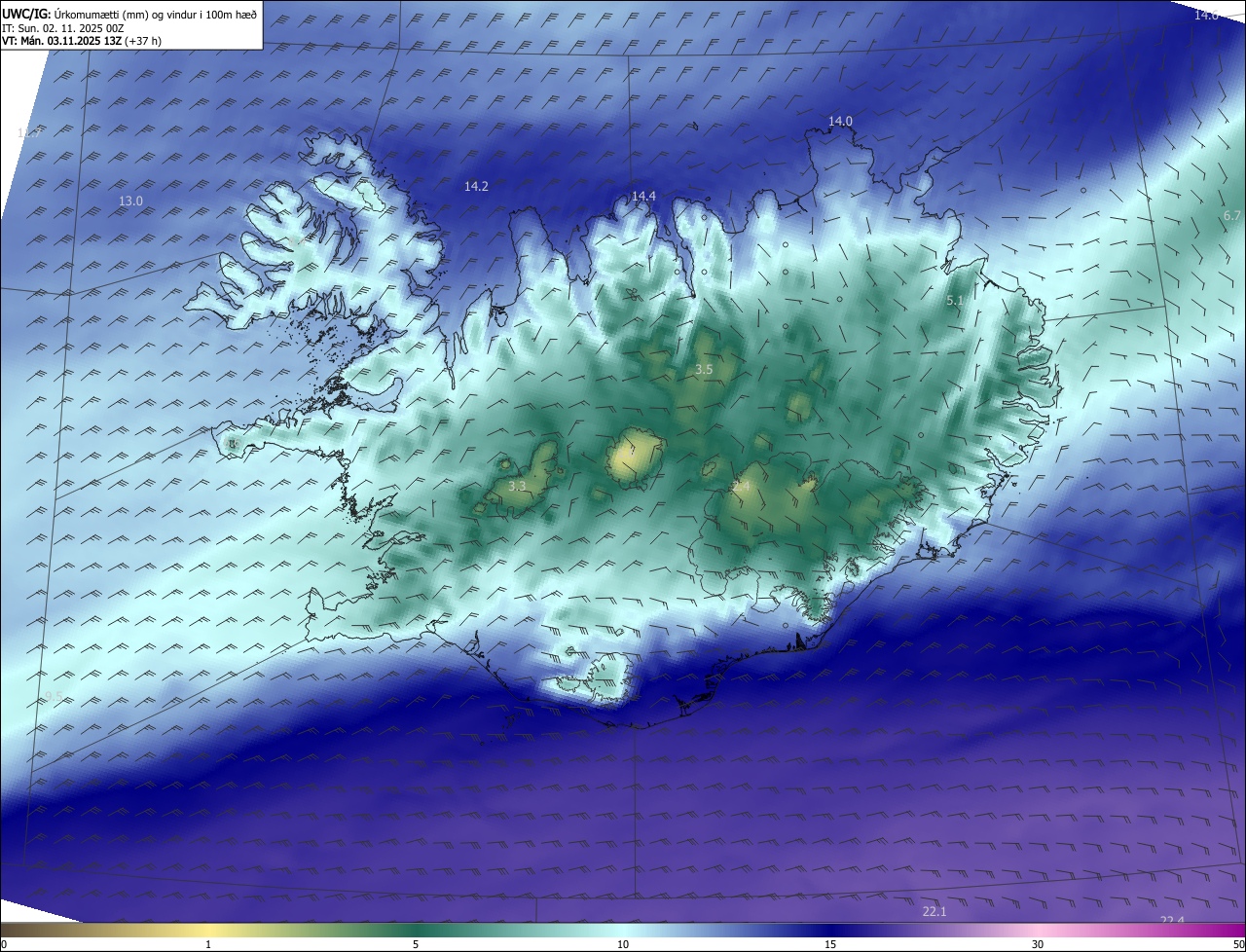Click the color scale tick label 1

click(x=208, y=944)
